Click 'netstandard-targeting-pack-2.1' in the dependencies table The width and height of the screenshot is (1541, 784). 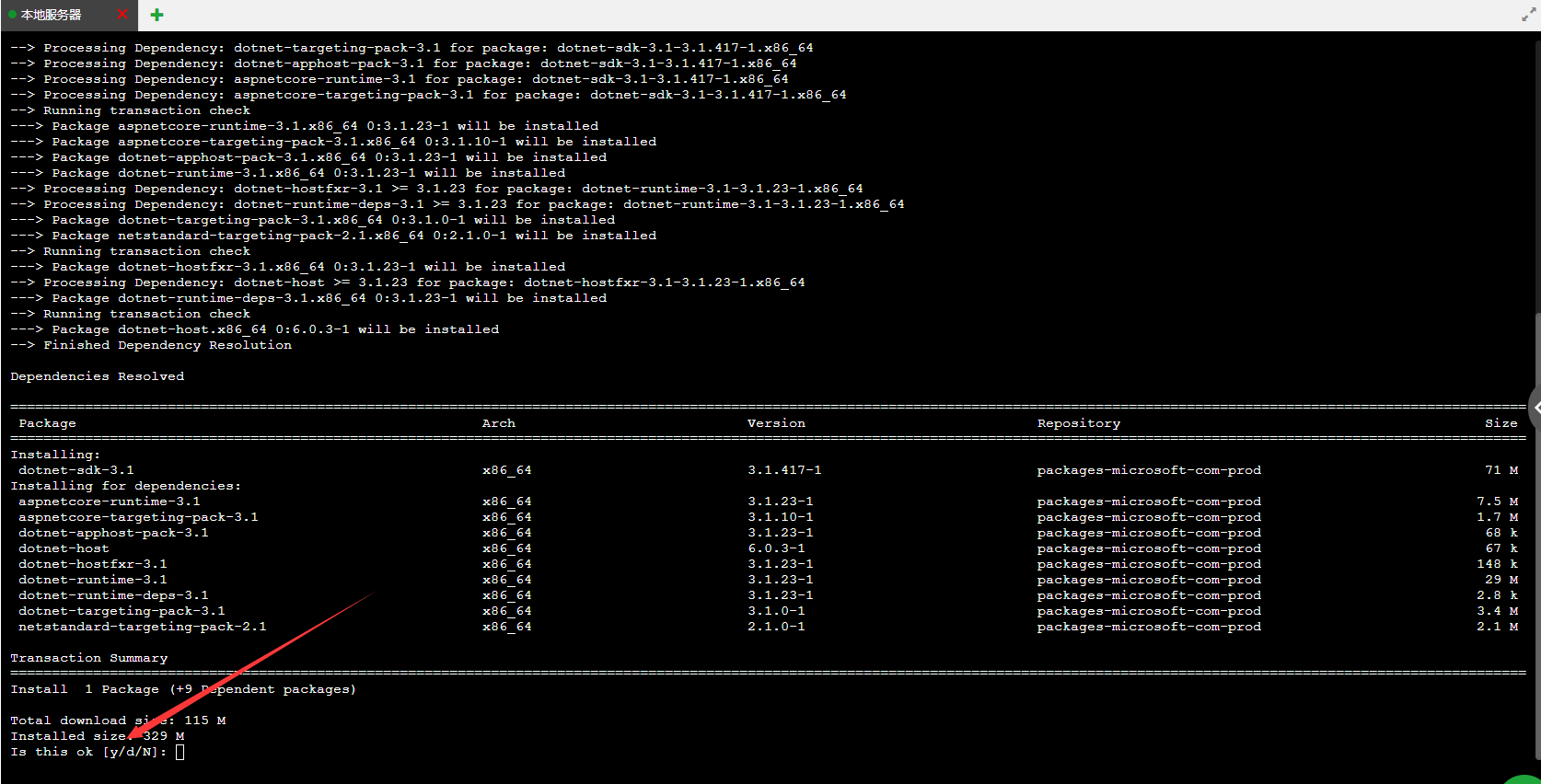[143, 627]
